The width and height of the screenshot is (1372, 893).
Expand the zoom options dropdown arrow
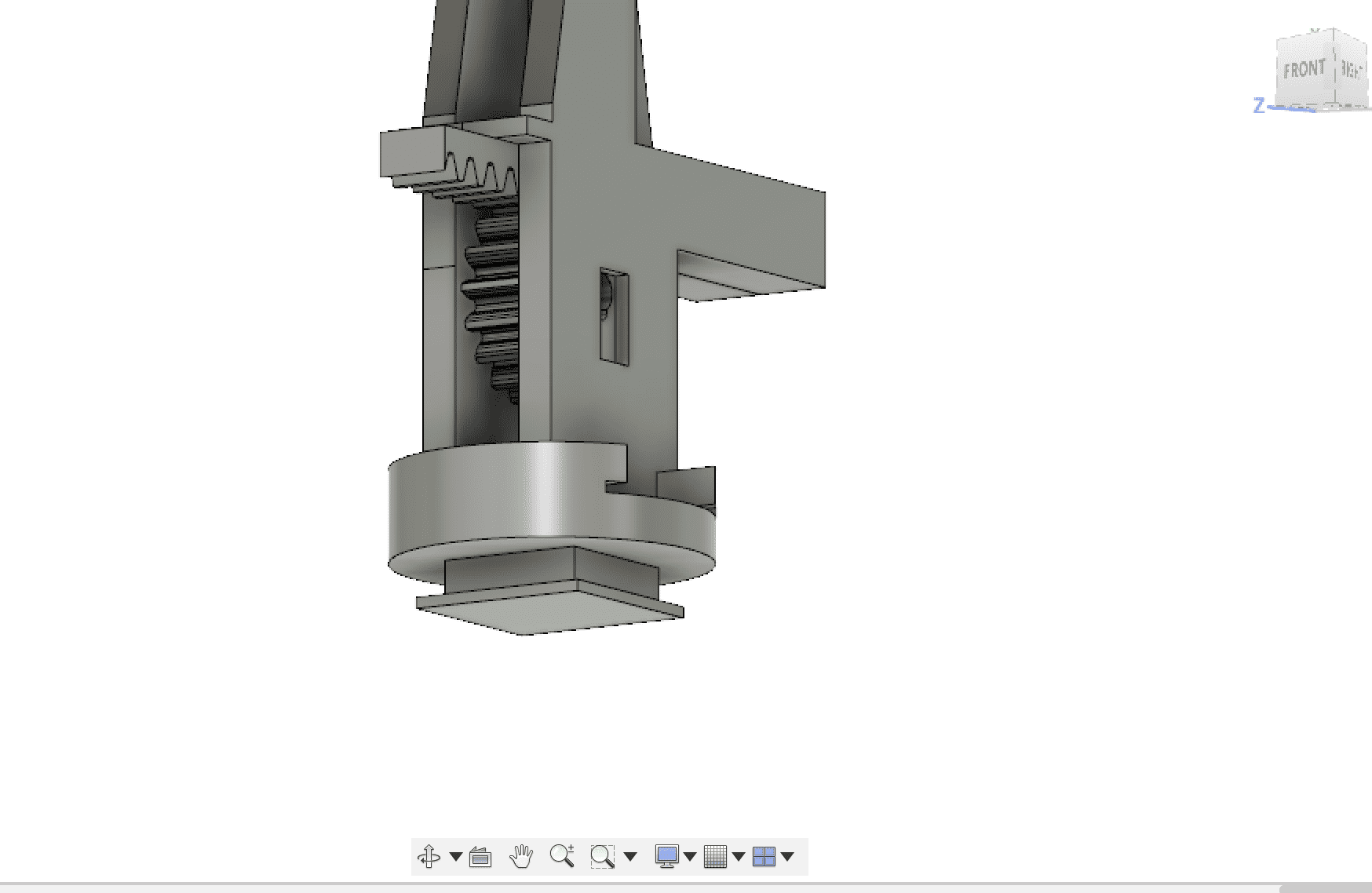tap(629, 856)
